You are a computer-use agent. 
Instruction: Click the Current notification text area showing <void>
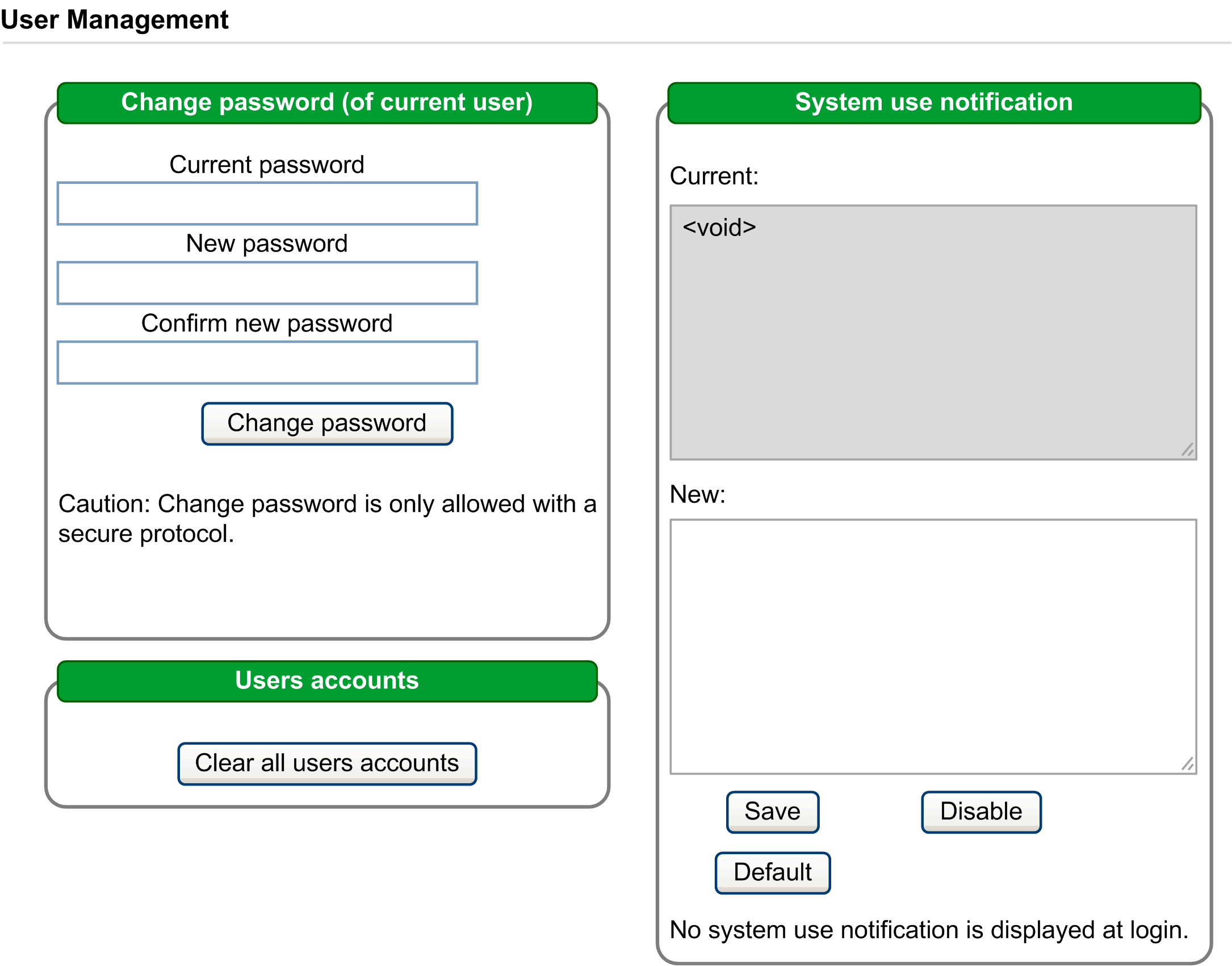[933, 332]
